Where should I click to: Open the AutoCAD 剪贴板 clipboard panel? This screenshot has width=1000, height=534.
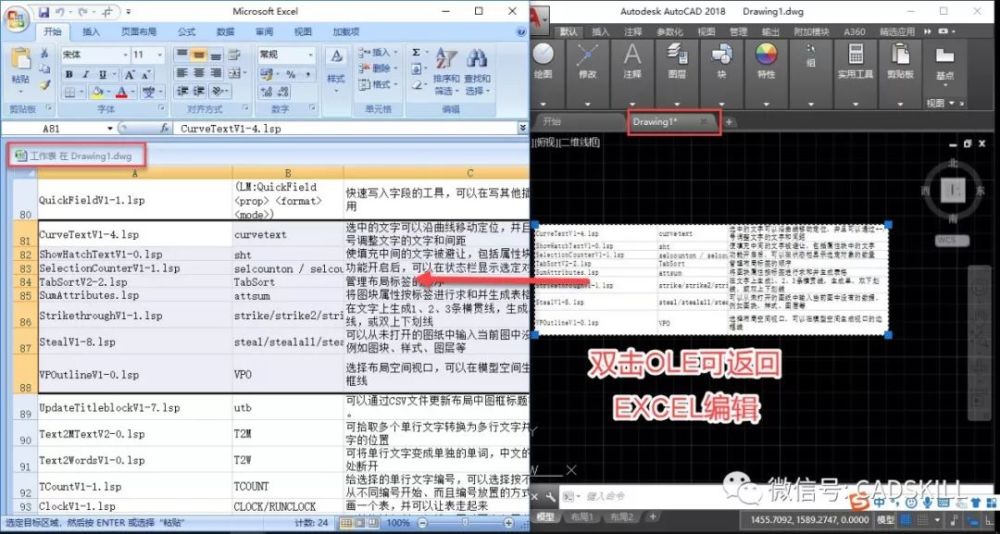tap(900, 61)
